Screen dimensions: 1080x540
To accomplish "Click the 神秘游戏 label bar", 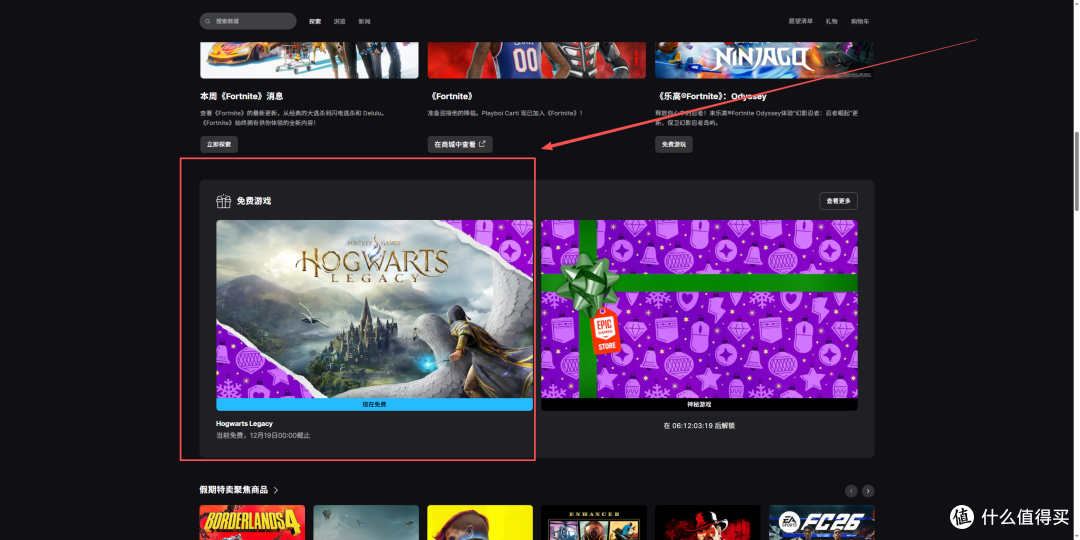I will 699,404.
